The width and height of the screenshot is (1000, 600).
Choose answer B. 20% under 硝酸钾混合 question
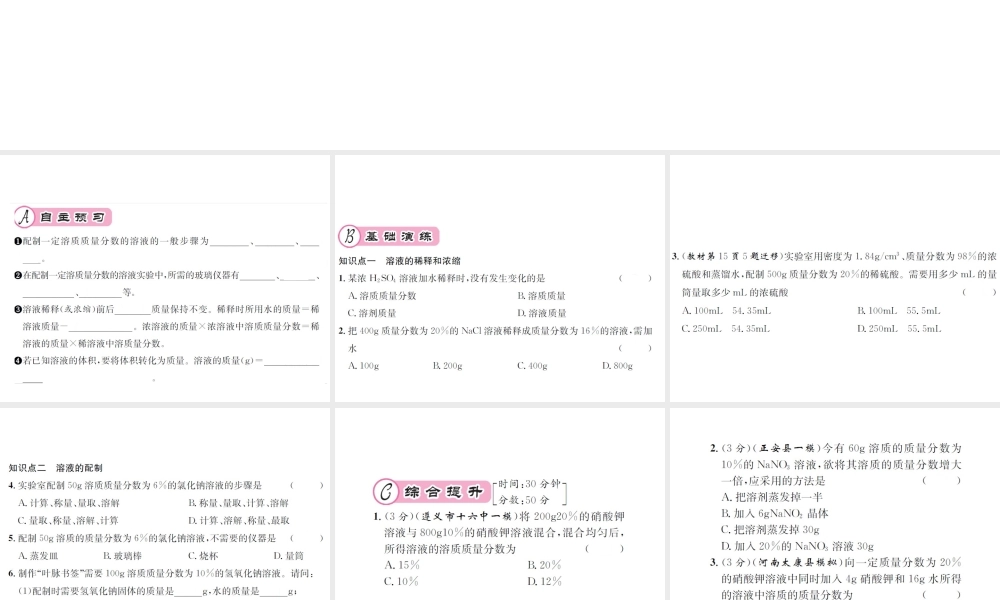[x=545, y=565]
